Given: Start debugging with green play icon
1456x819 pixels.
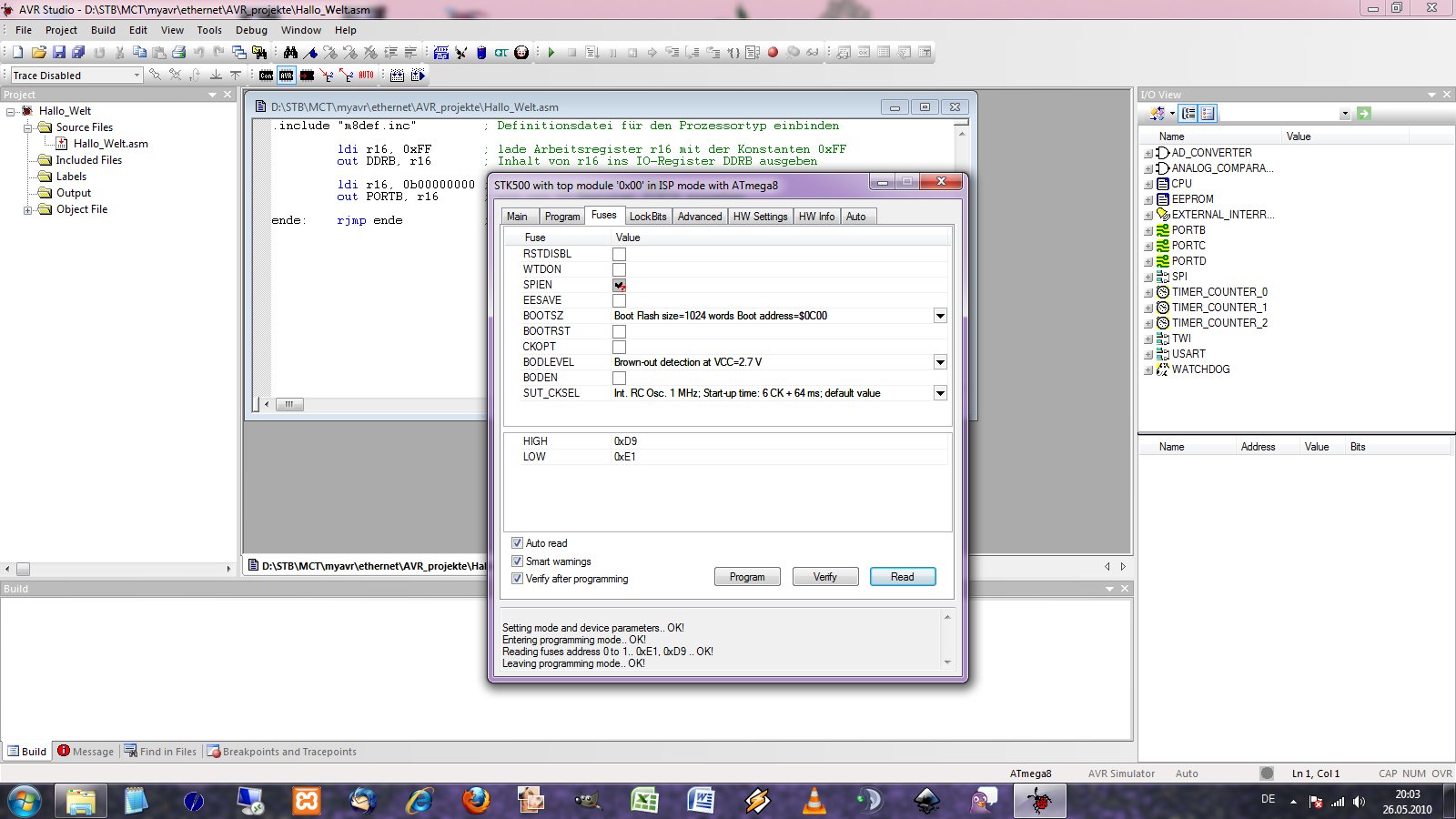Looking at the screenshot, I should pyautogui.click(x=551, y=53).
